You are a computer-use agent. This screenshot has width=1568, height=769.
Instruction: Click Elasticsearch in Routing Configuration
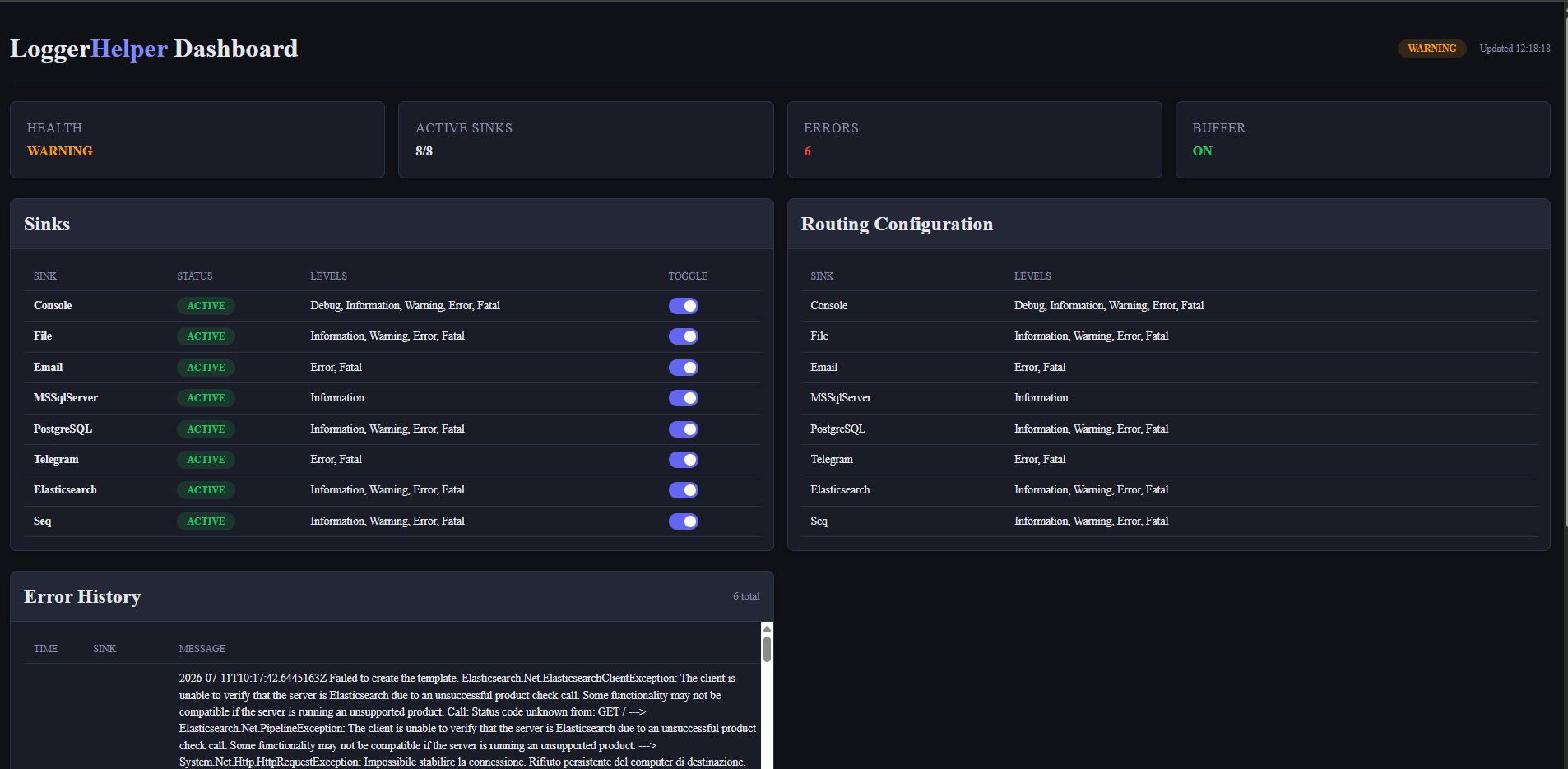click(x=840, y=490)
